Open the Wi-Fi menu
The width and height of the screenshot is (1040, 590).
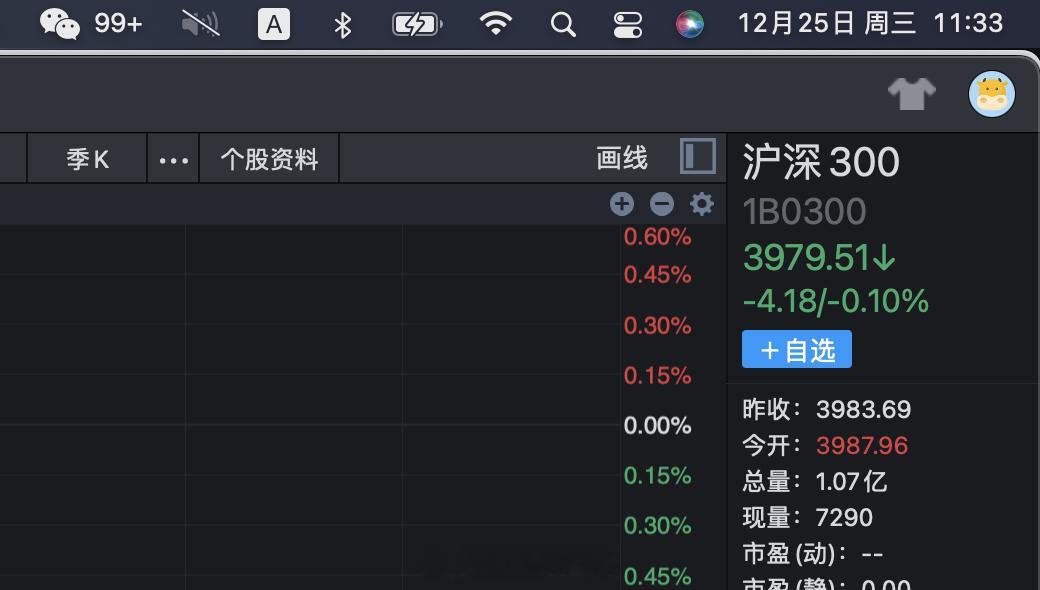point(495,24)
